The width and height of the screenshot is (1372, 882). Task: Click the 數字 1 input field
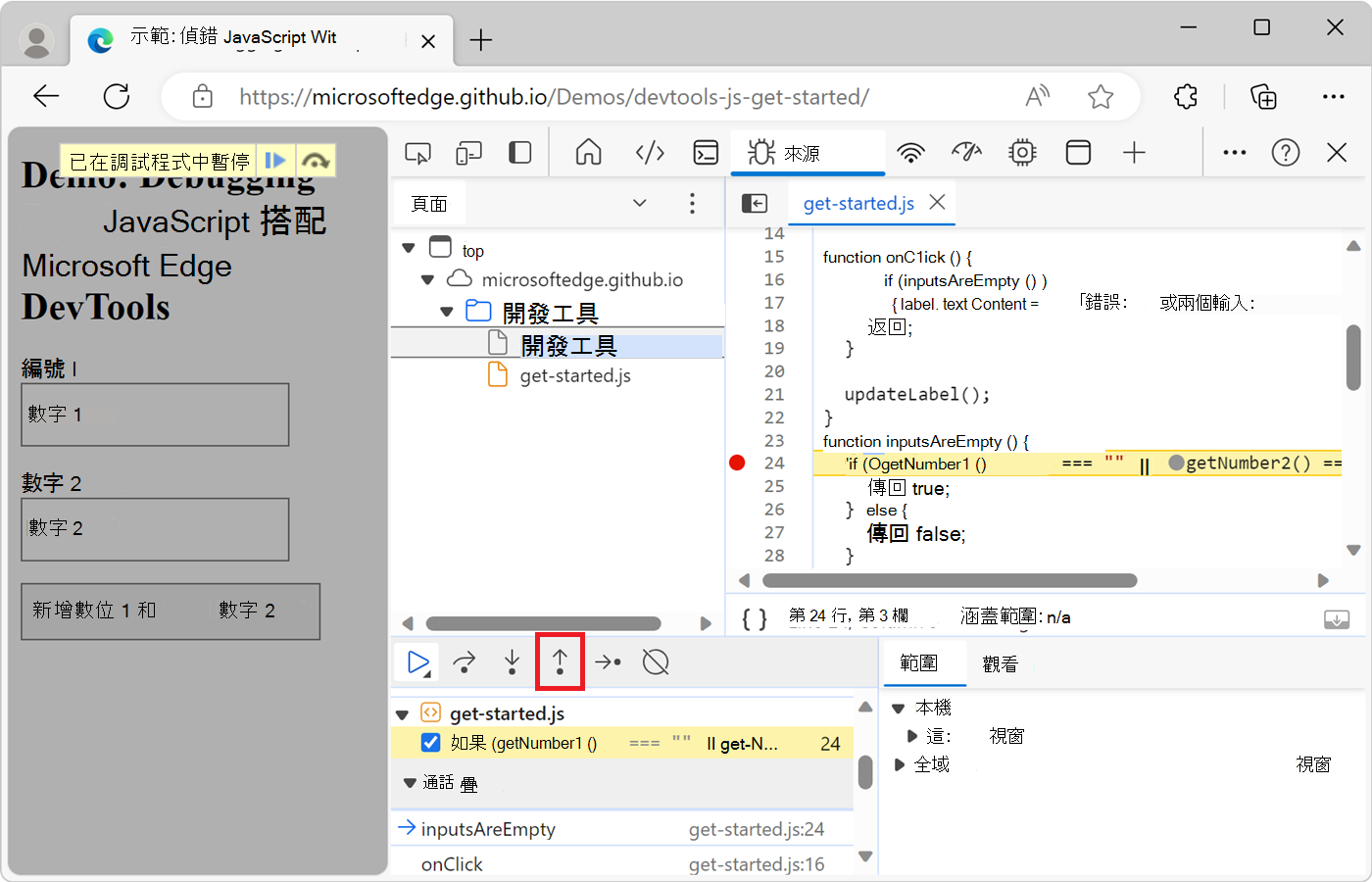155,415
